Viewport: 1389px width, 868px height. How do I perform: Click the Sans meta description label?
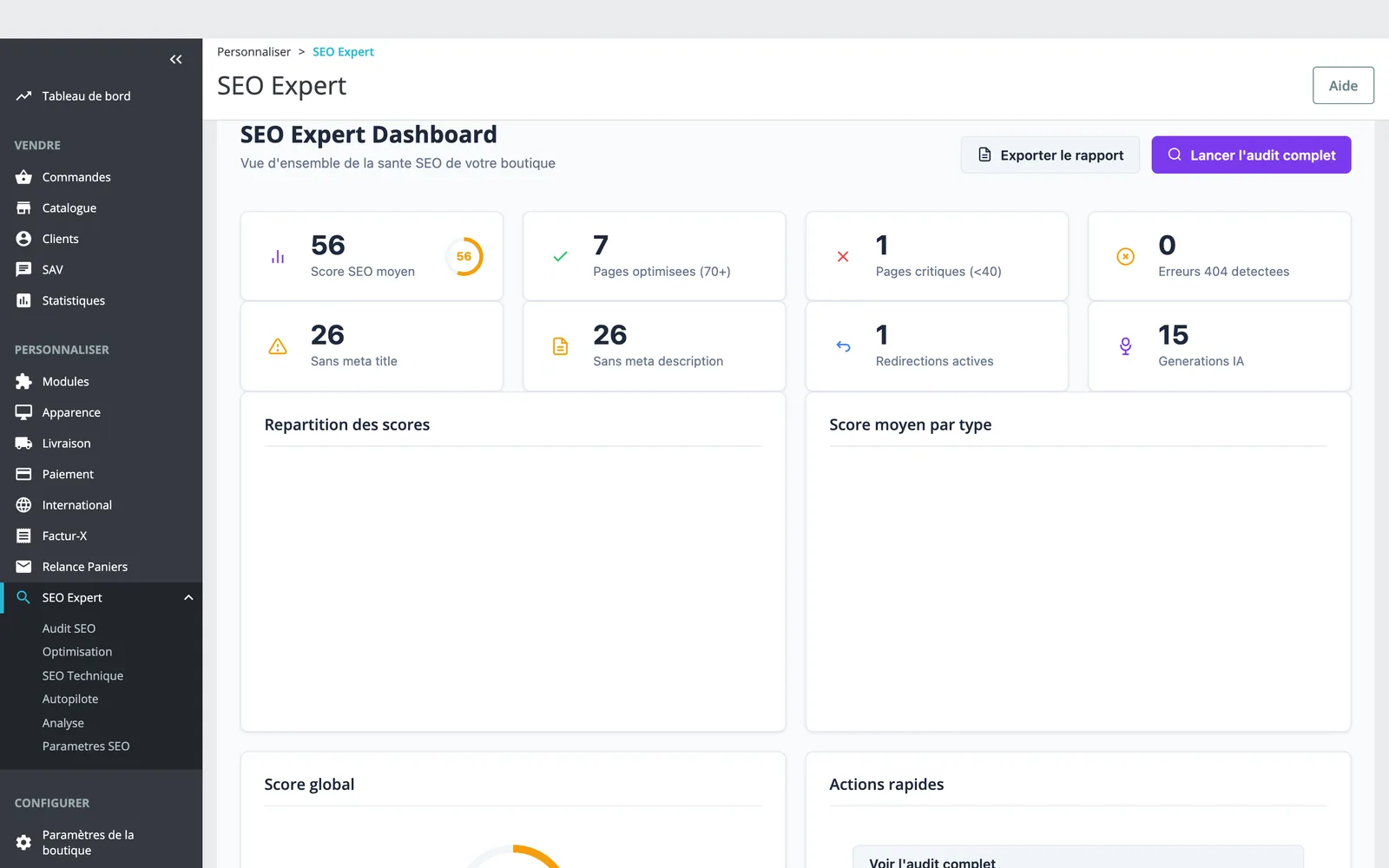(x=658, y=361)
